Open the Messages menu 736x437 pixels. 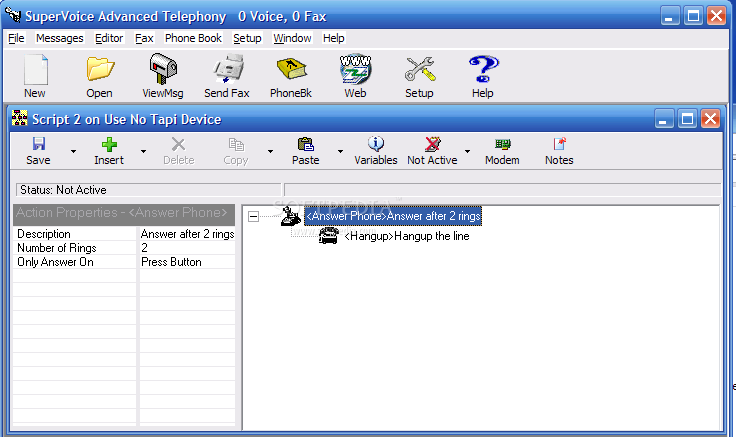60,38
